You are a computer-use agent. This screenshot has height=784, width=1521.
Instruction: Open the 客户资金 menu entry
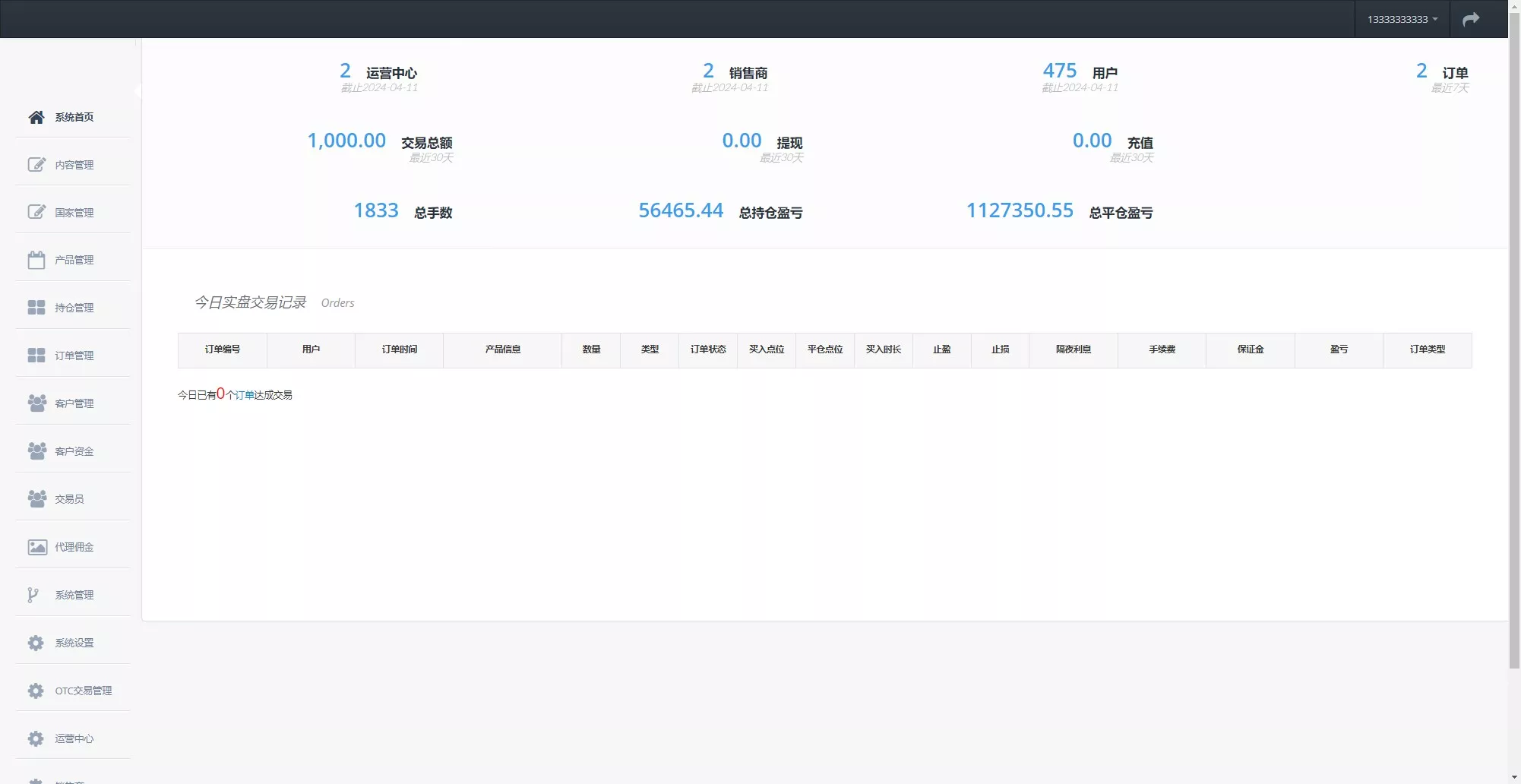coord(74,450)
